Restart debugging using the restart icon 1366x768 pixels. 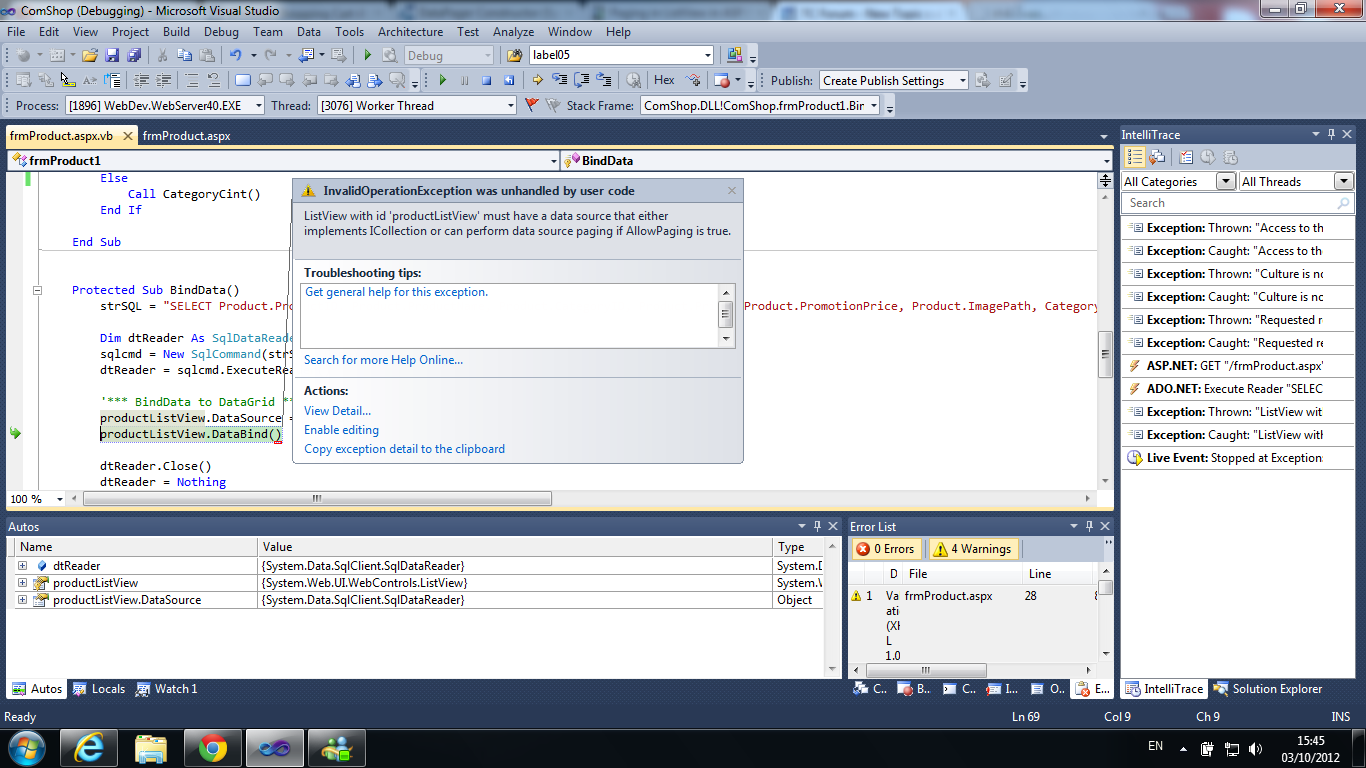(509, 81)
